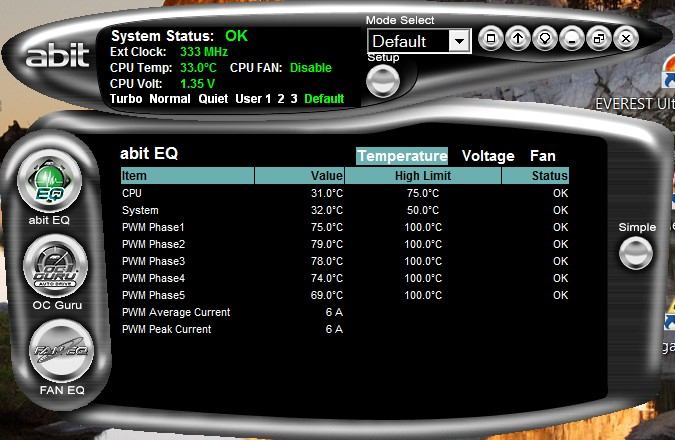
Task: Select user profile 3
Action: 294,99
